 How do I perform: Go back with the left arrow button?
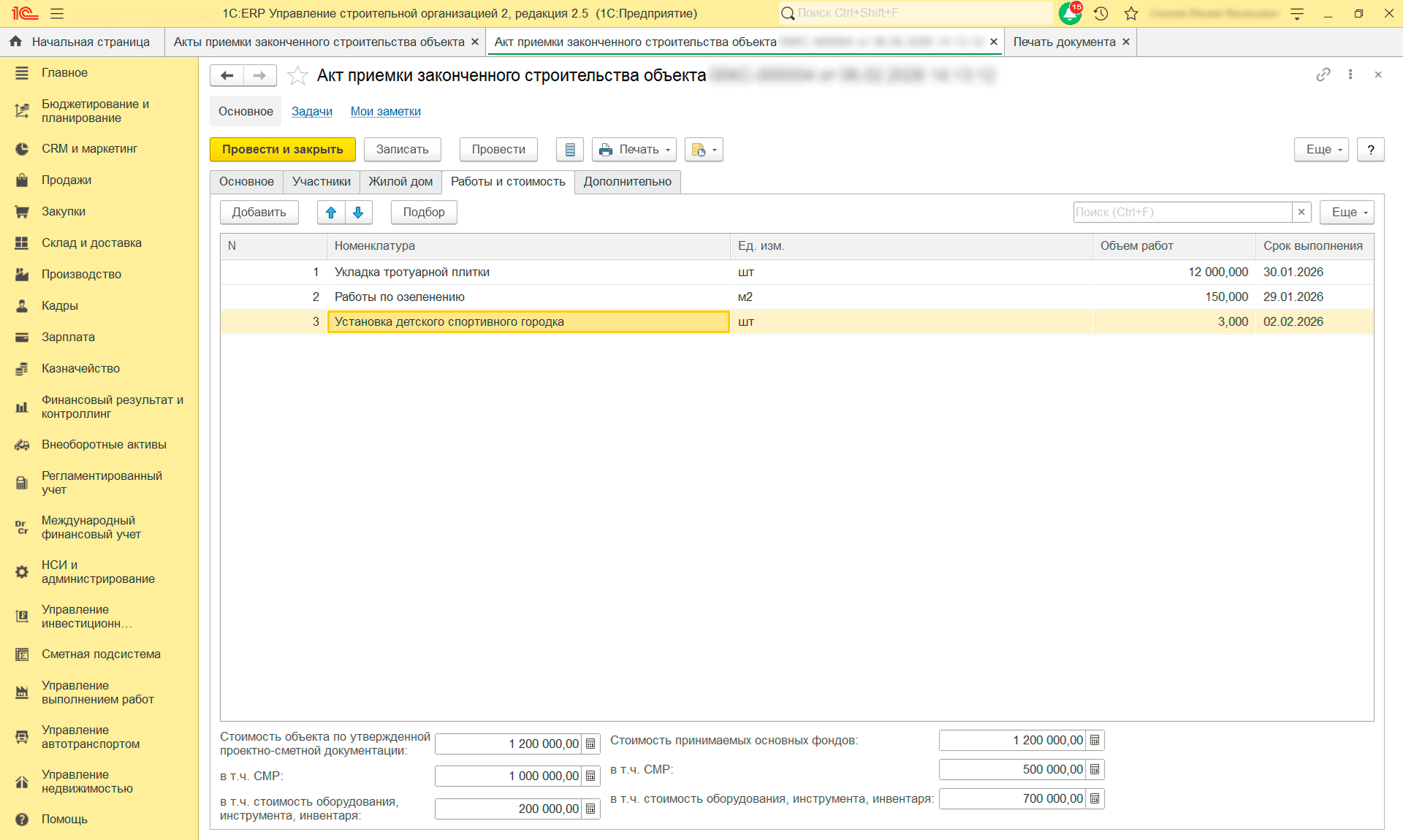pos(227,75)
